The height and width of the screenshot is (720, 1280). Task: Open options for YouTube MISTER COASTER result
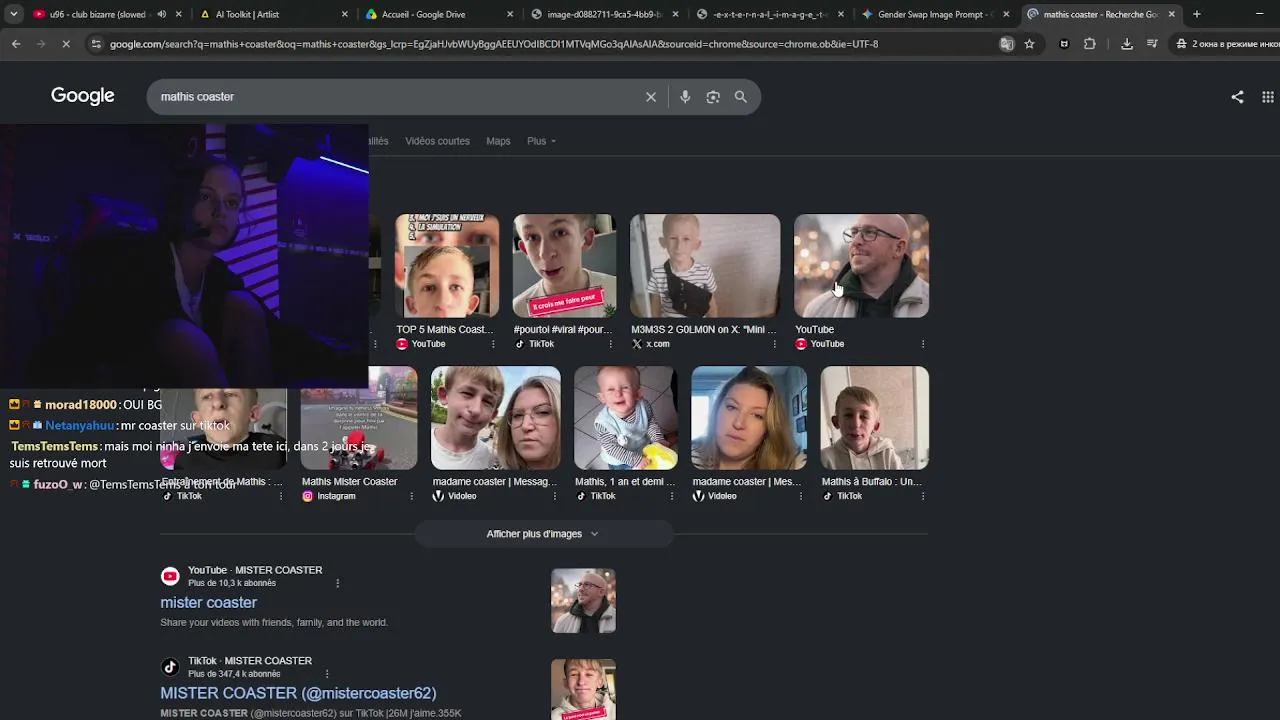point(338,583)
